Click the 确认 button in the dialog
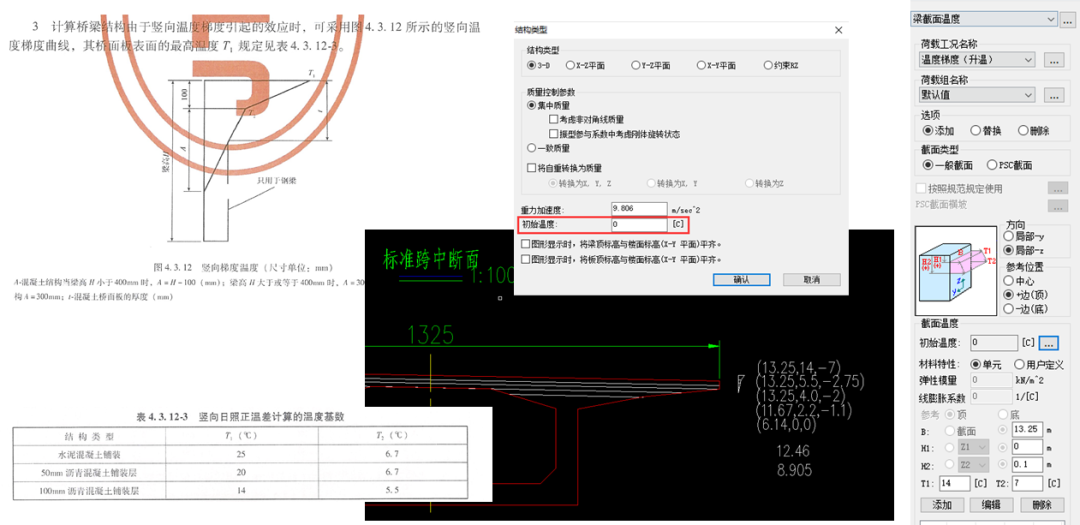The height and width of the screenshot is (525, 1080). [740, 280]
